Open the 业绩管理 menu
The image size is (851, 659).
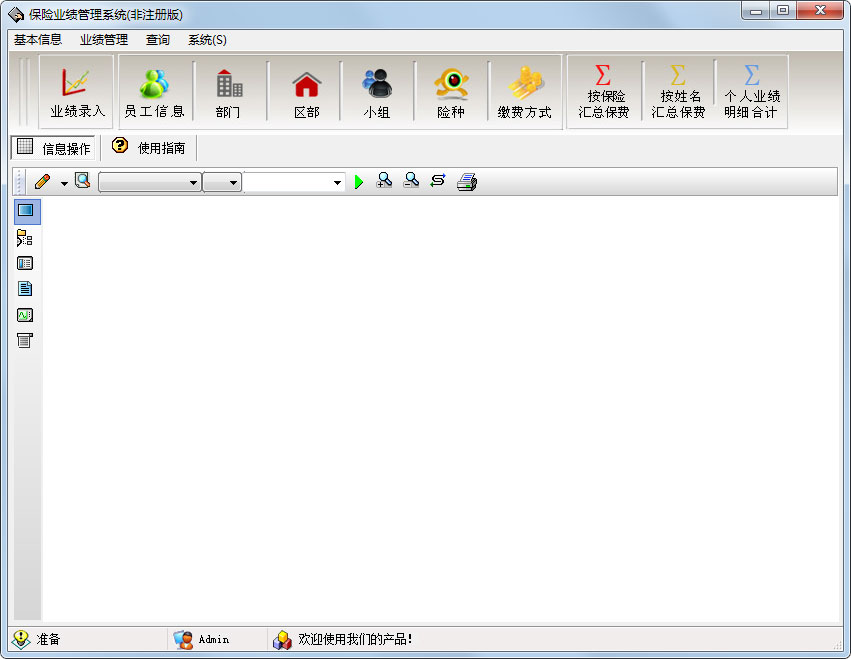[104, 40]
